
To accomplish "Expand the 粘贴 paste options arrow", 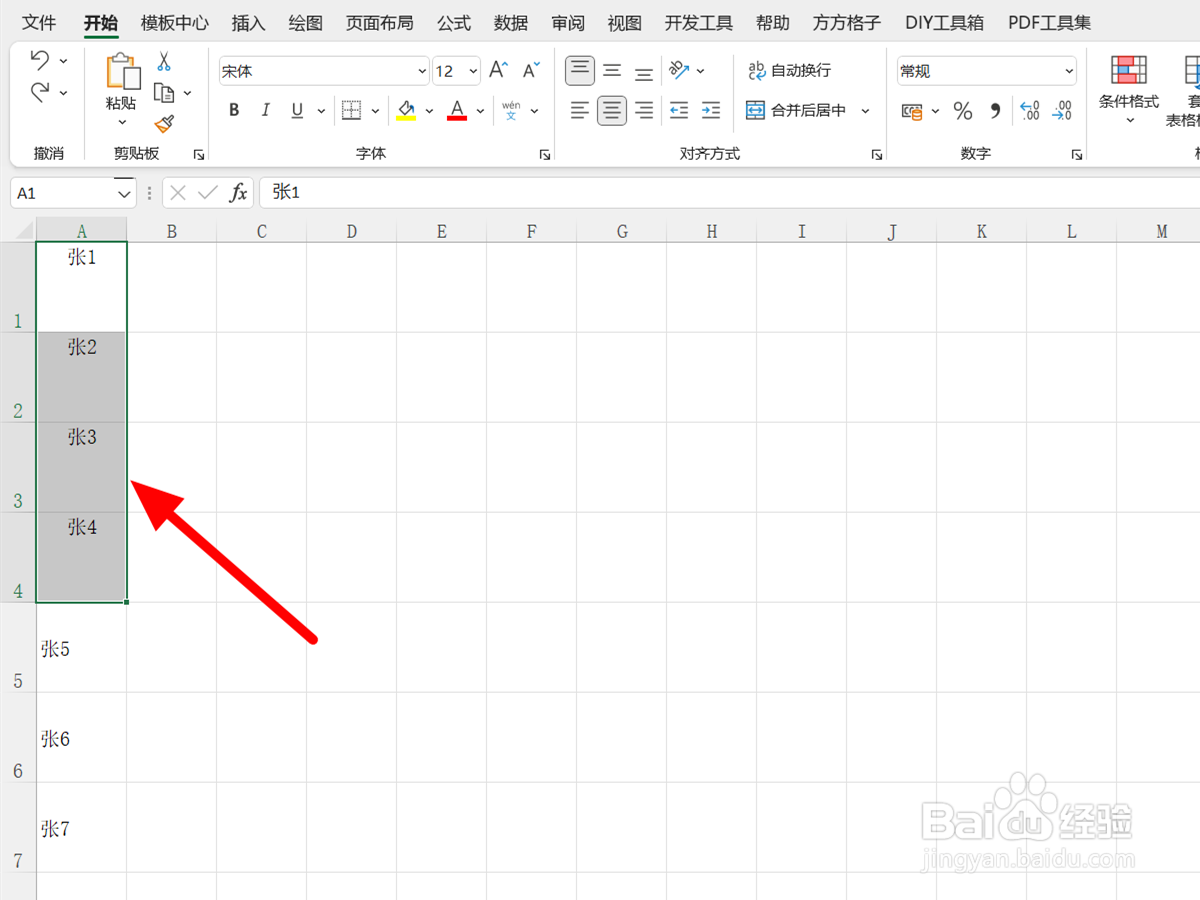I will tap(122, 123).
